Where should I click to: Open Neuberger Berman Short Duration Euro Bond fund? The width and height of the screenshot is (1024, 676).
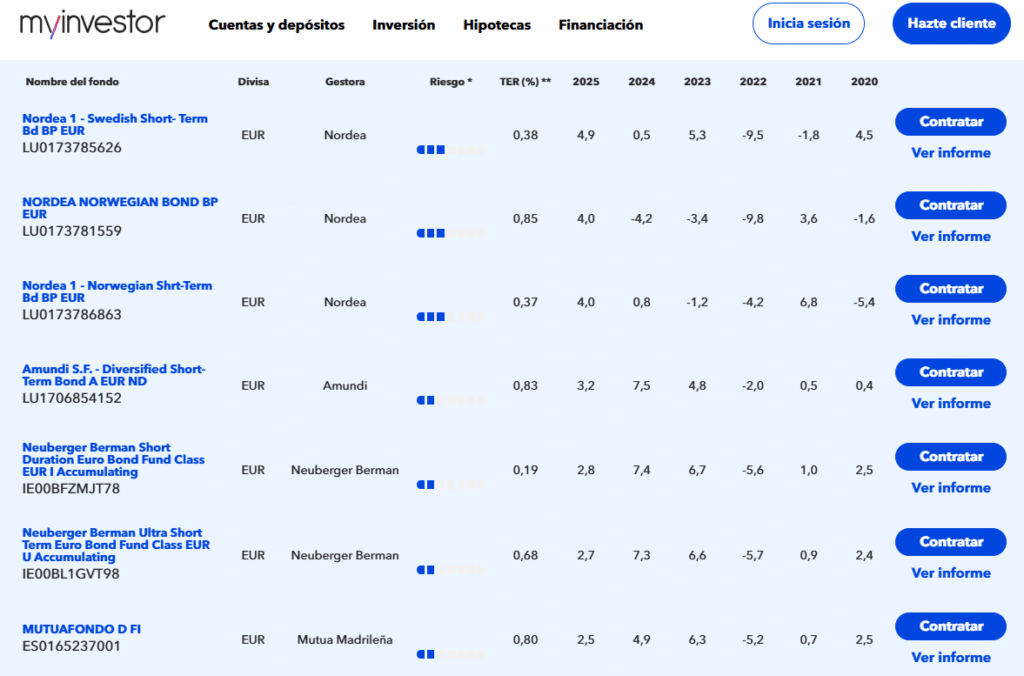[114, 459]
